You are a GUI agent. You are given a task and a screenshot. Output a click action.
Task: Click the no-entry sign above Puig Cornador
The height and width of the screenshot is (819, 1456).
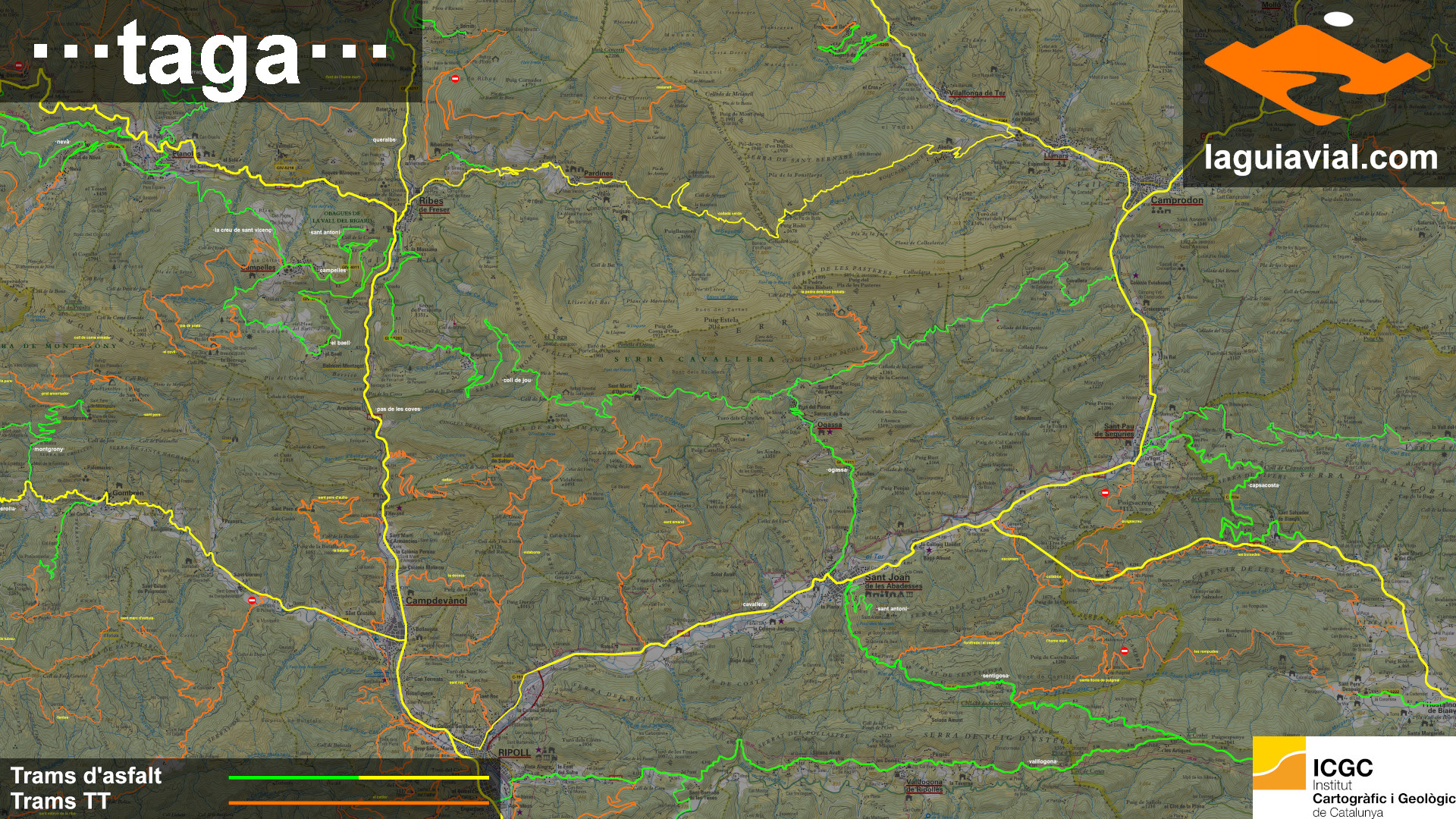tap(455, 79)
